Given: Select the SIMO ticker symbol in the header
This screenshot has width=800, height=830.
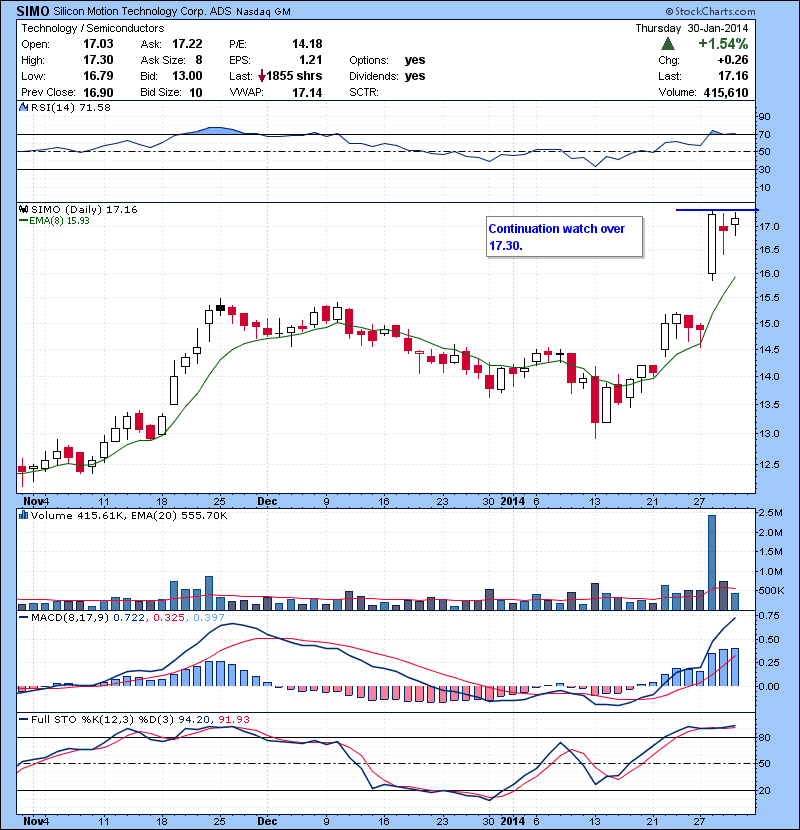Looking at the screenshot, I should click(x=33, y=11).
